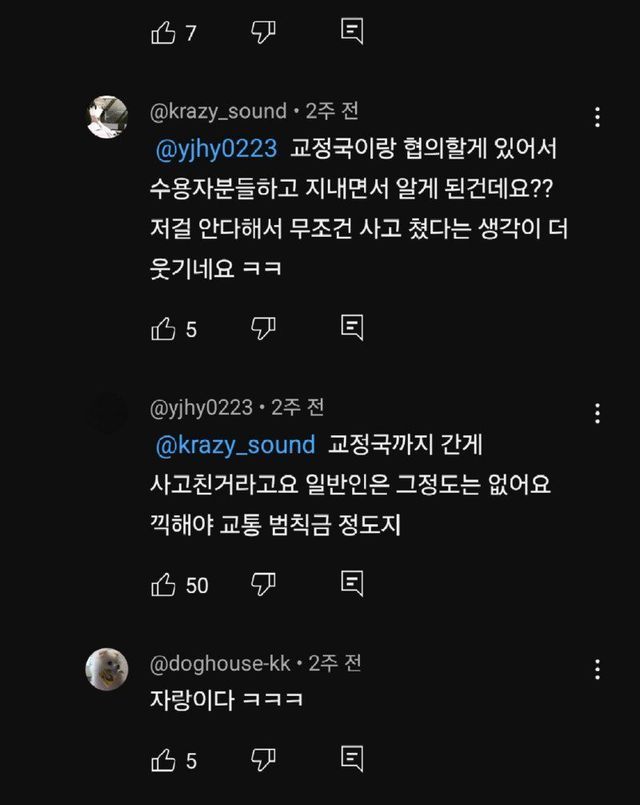The height and width of the screenshot is (805, 640).
Task: Open more options for @yjhy0223 comment
Action: click(x=598, y=413)
